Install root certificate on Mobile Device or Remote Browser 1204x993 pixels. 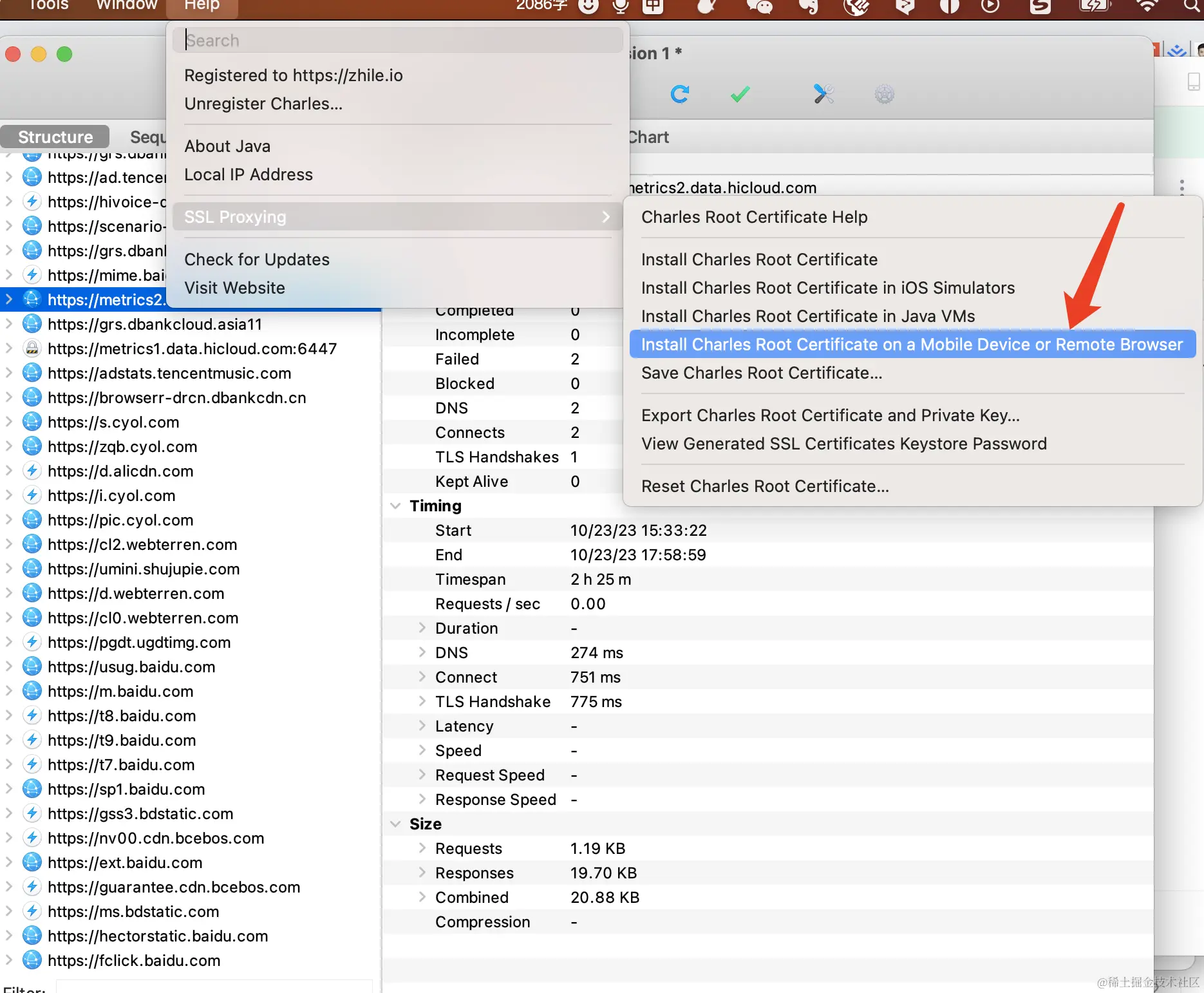click(912, 345)
